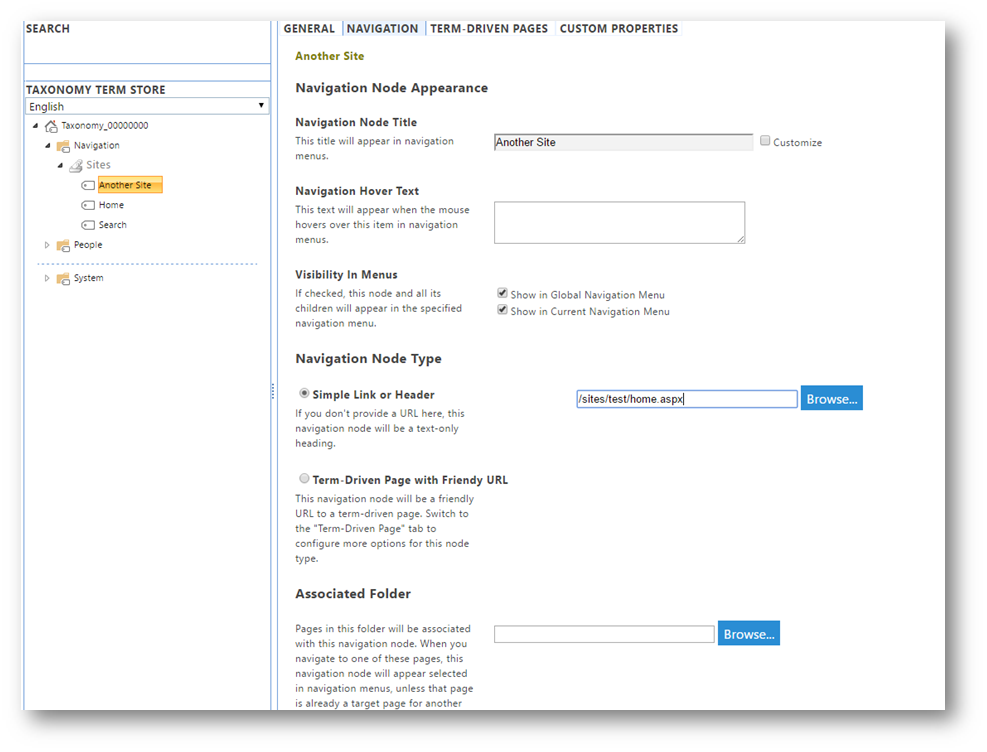
Task: Click the 'Another Site' green heading text
Action: [x=329, y=56]
